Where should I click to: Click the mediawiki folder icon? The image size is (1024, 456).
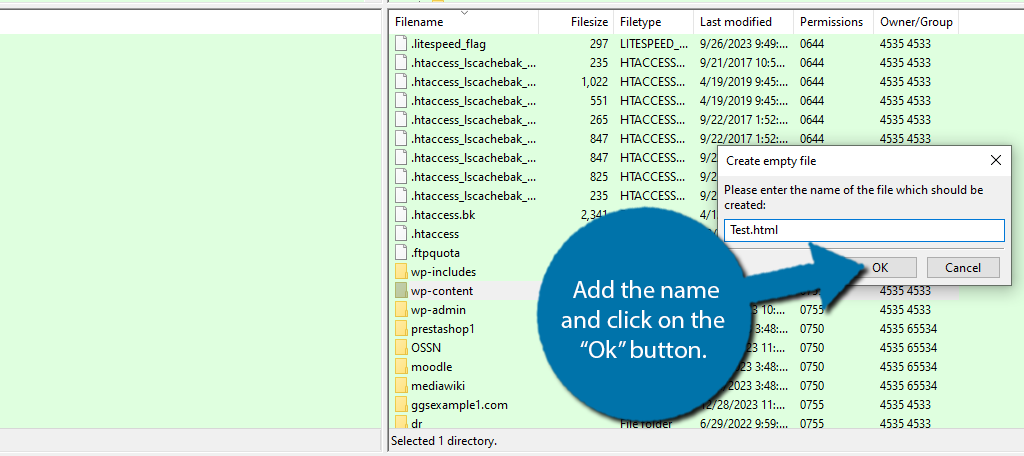coord(401,386)
